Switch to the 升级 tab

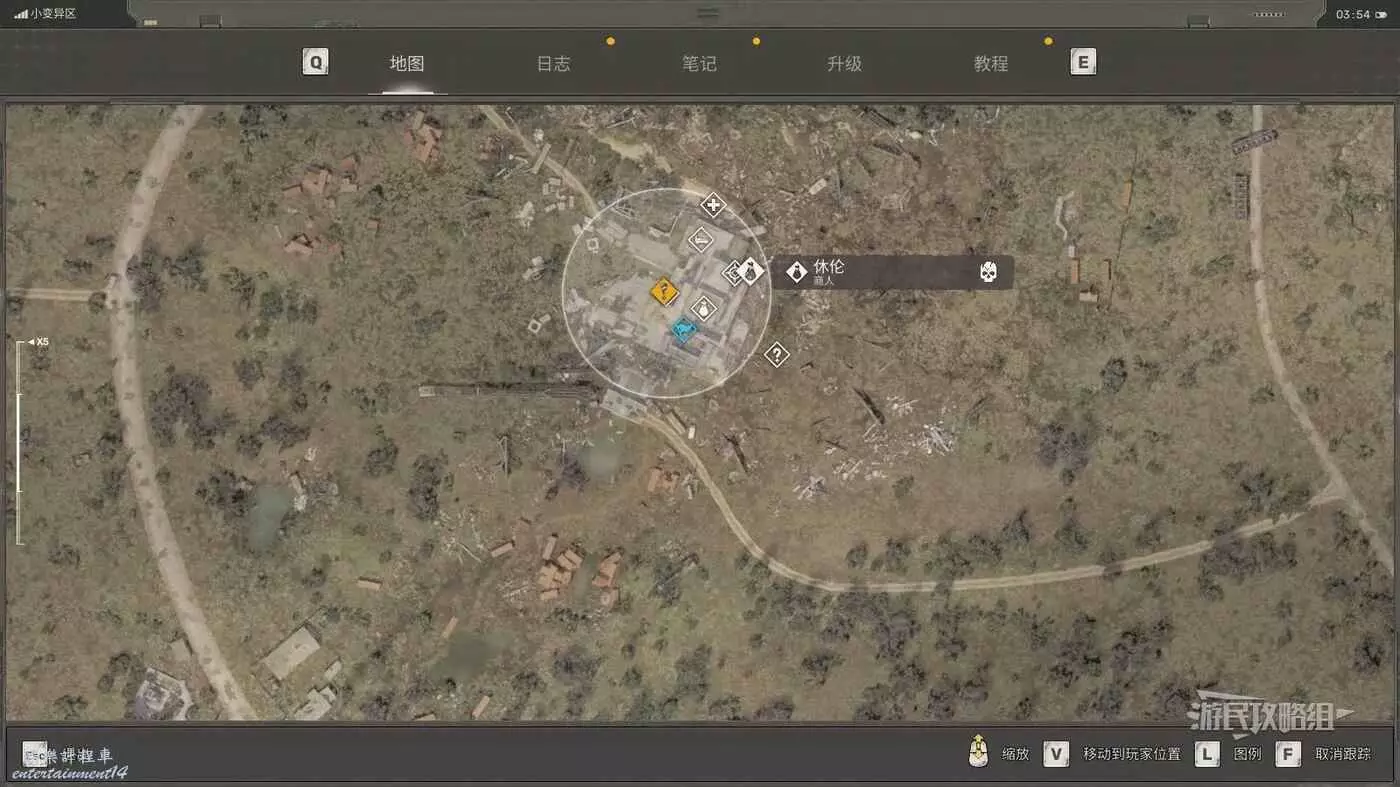pyautogui.click(x=844, y=64)
